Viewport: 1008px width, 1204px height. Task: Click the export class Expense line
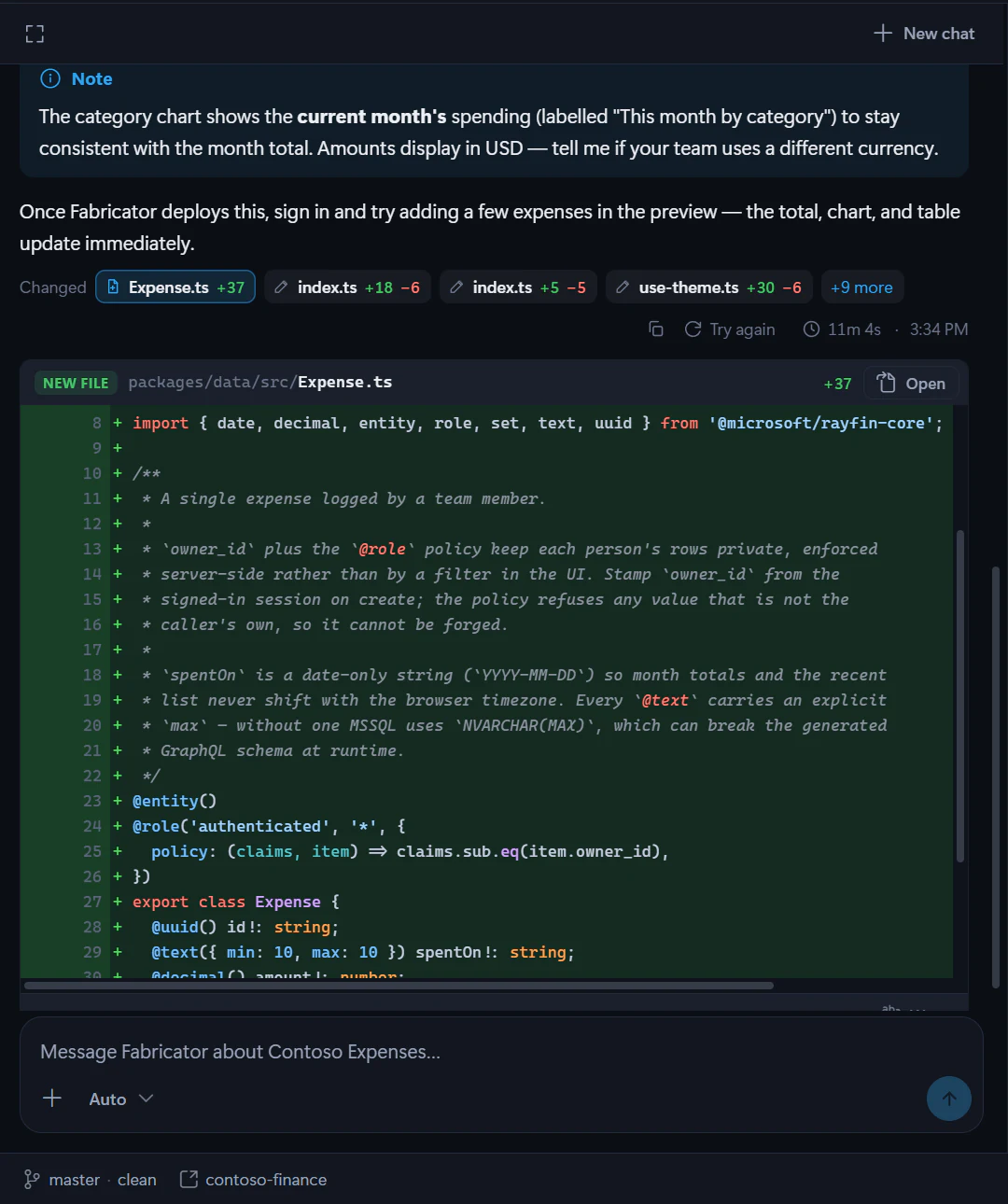coord(236,902)
